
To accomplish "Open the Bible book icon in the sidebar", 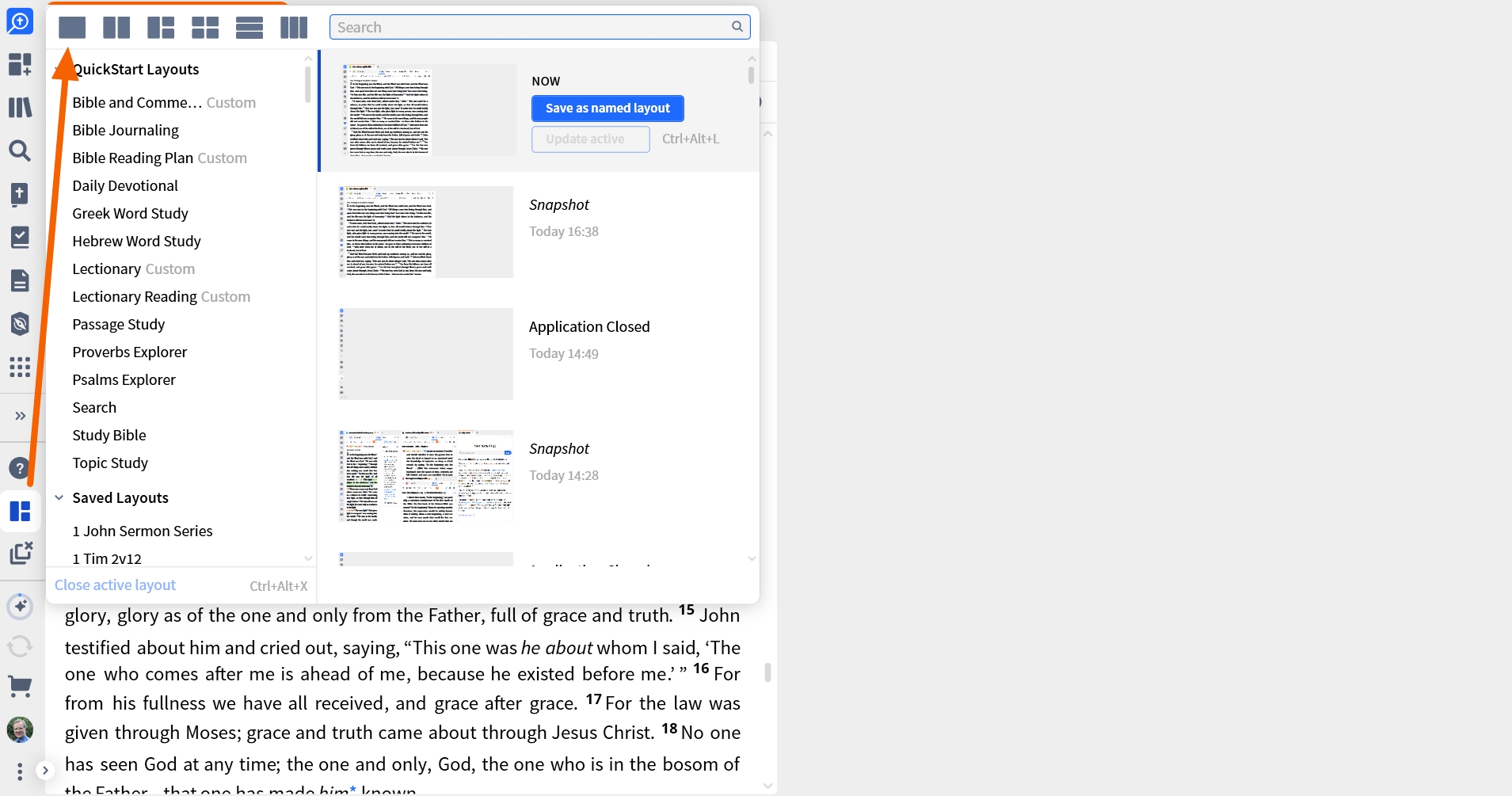I will coord(20,194).
